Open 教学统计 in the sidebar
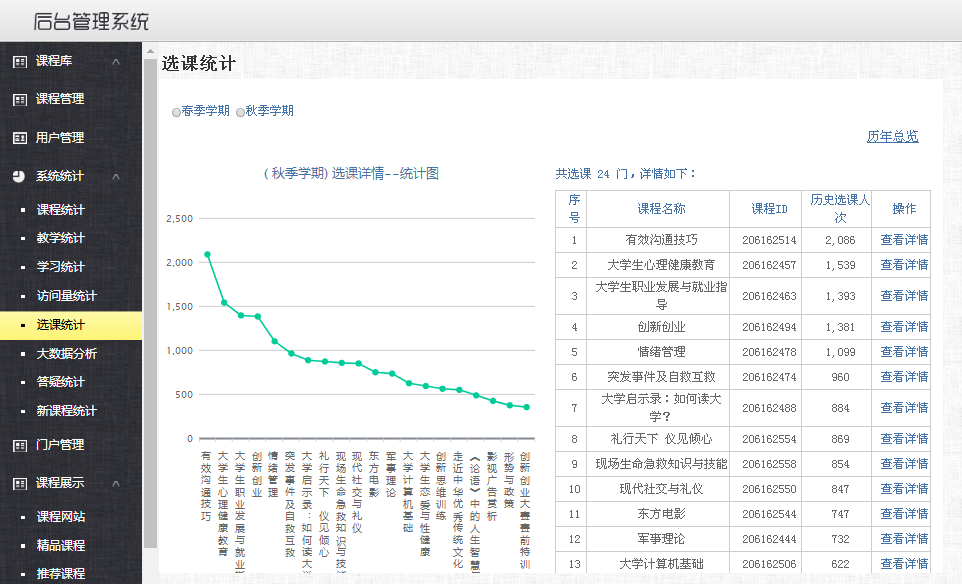962x584 pixels. 60,238
